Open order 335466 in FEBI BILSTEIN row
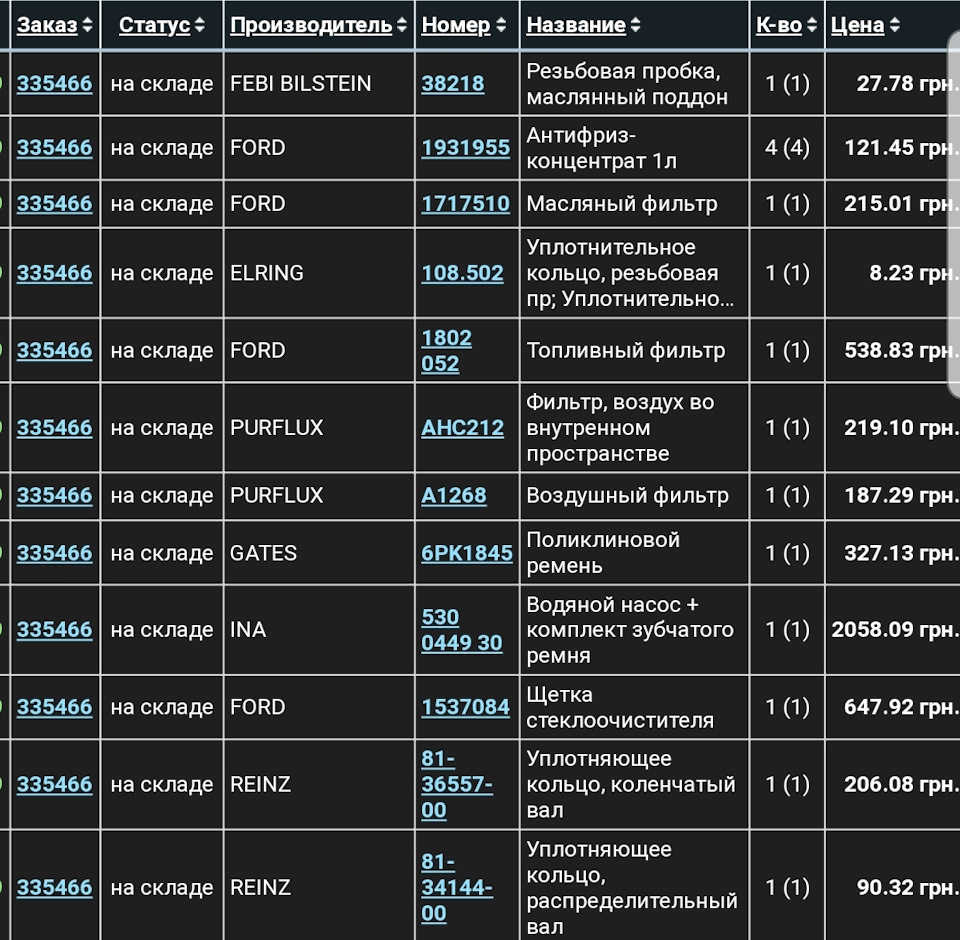This screenshot has height=940, width=960. click(x=54, y=83)
